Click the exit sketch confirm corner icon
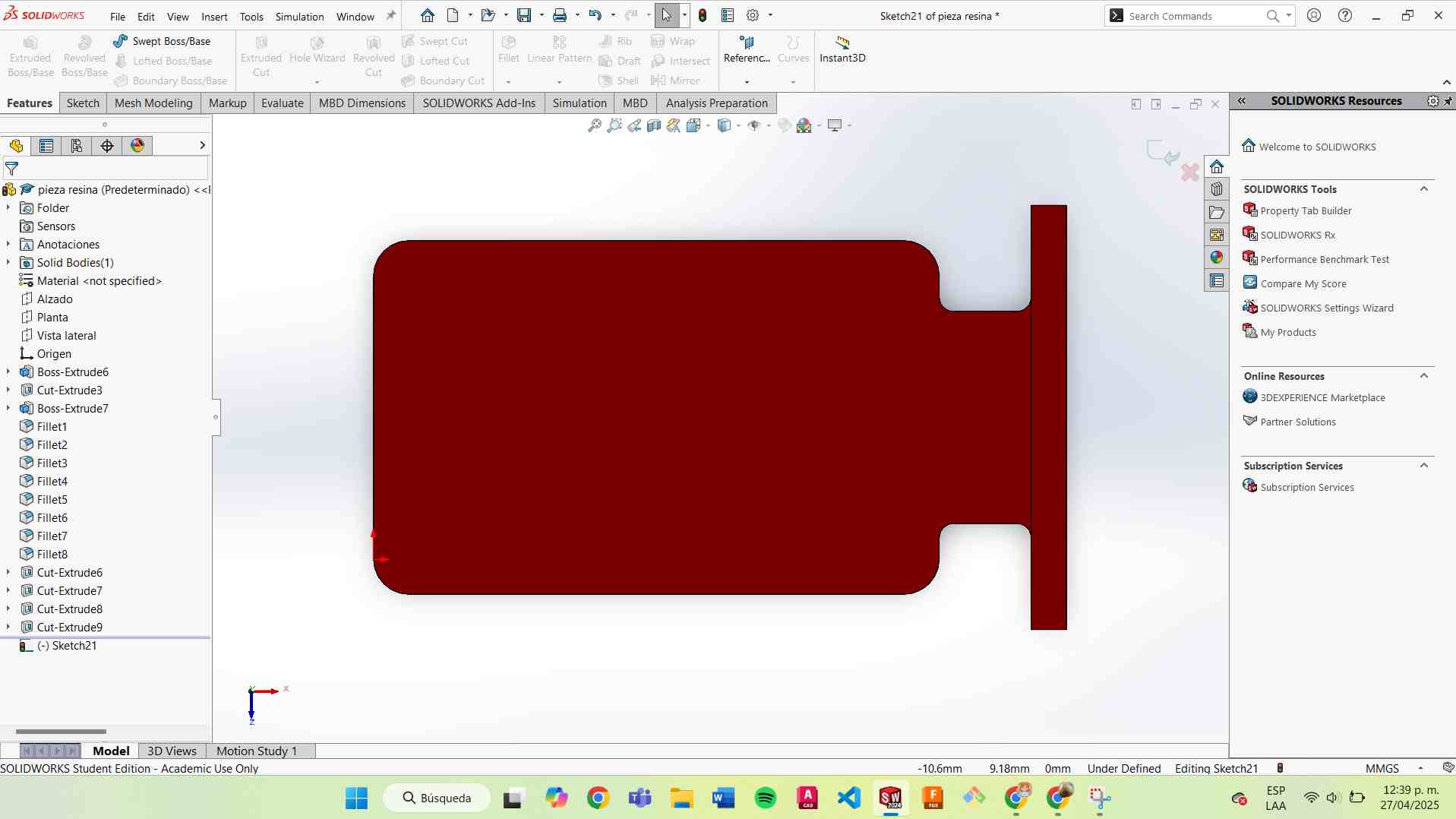Image resolution: width=1456 pixels, height=819 pixels. click(x=1162, y=150)
